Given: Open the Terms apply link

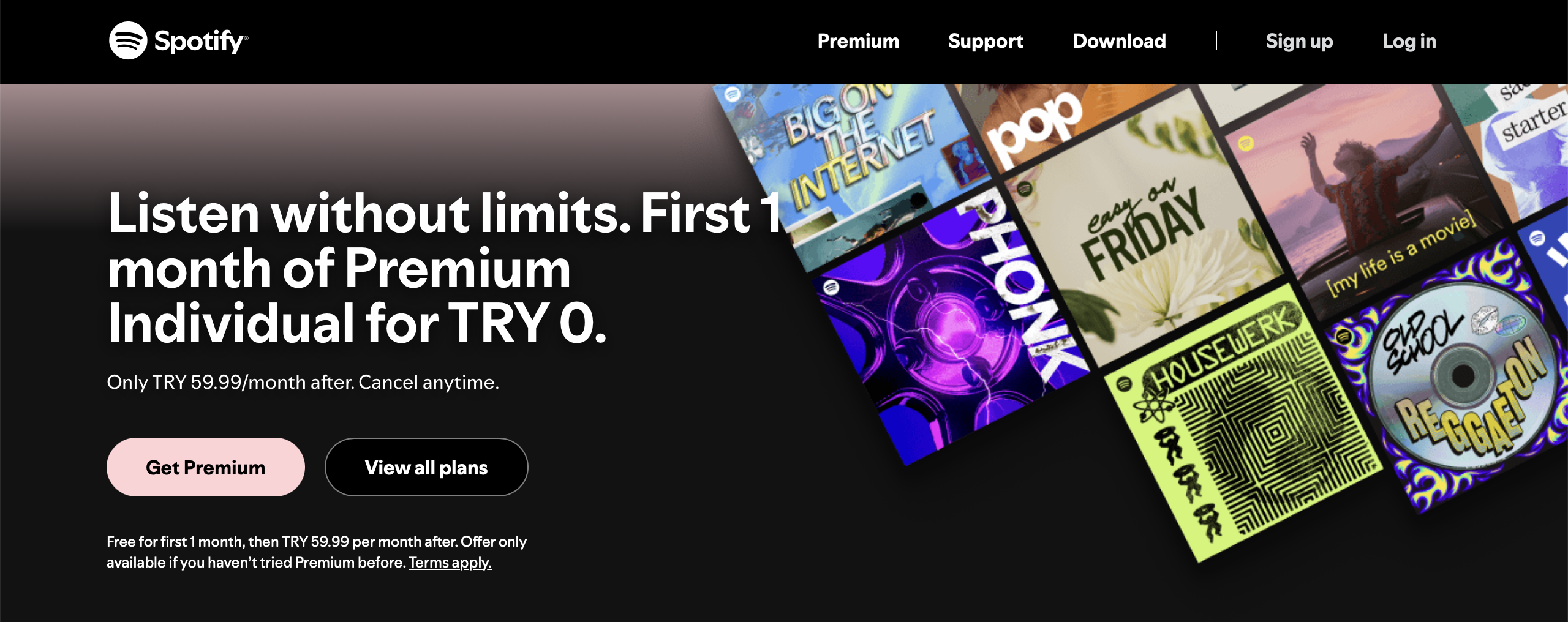Looking at the screenshot, I should 450,562.
